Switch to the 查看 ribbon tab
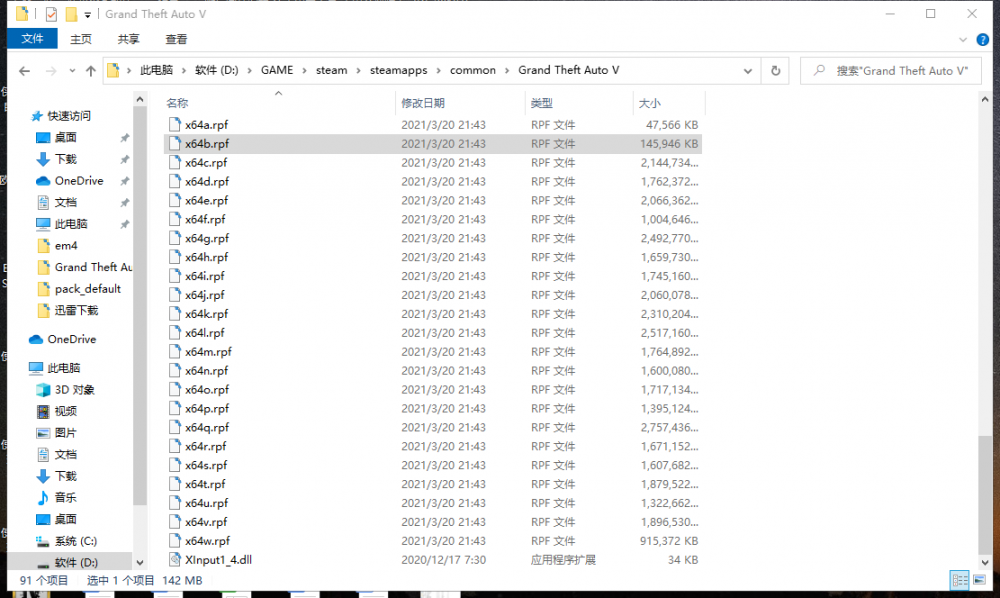Screen dimensions: 1000x598 point(176,39)
